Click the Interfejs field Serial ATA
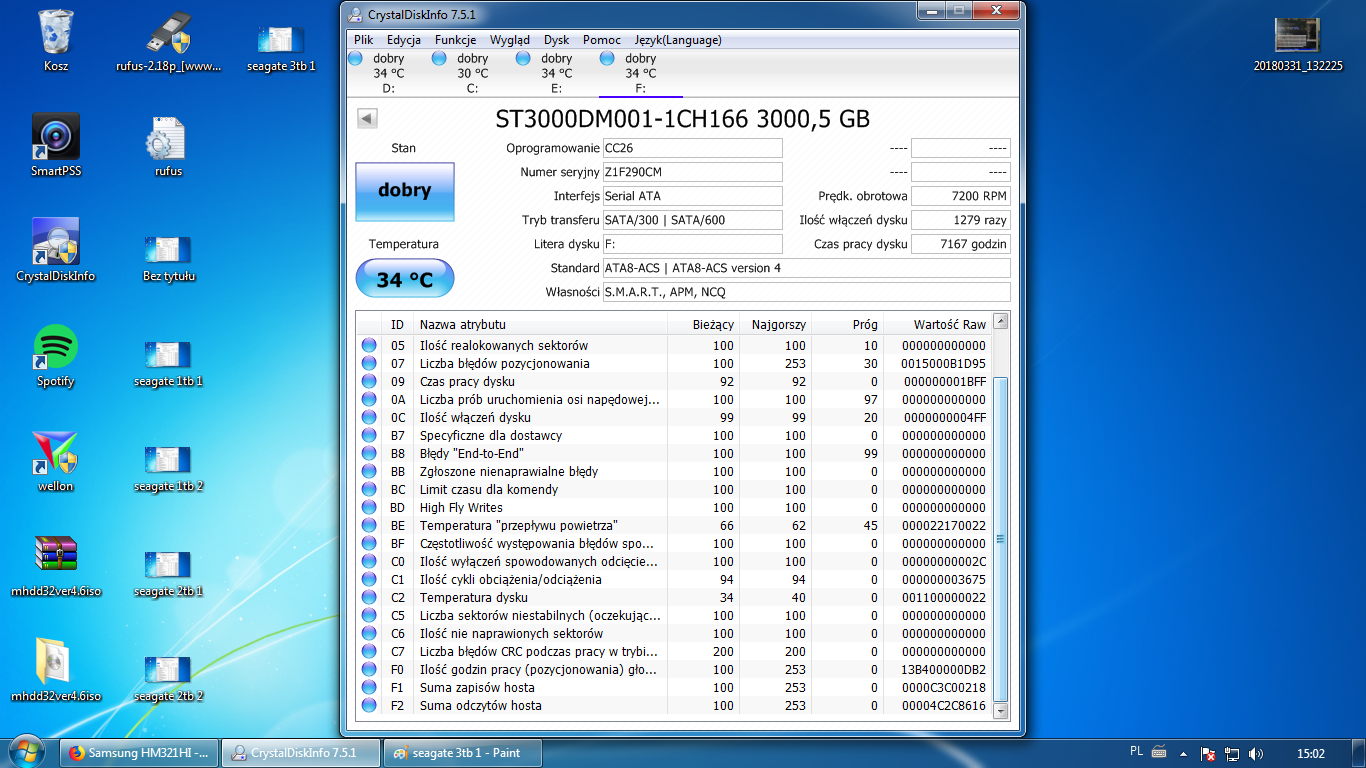 (693, 196)
